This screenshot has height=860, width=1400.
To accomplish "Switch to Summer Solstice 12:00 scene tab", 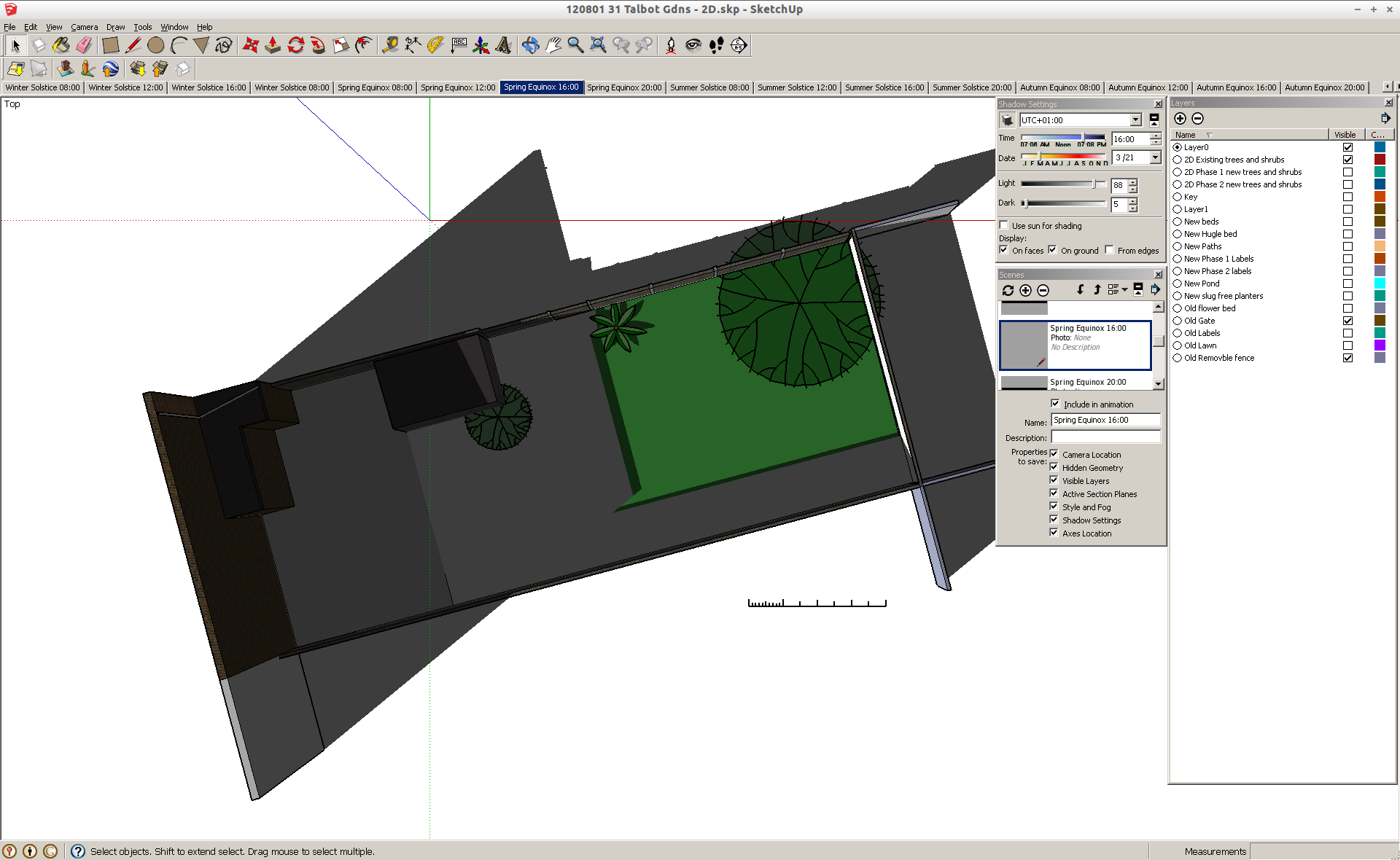I will tap(796, 87).
